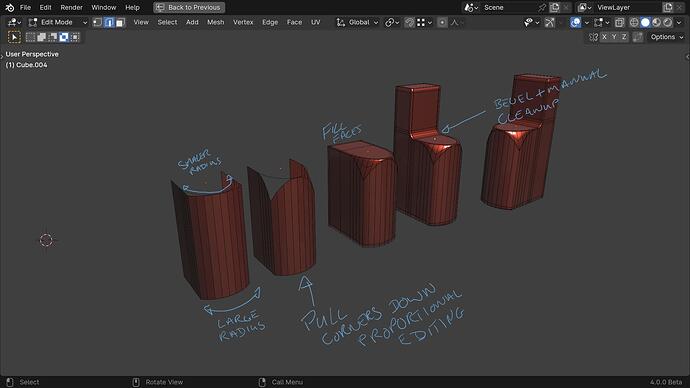Click the Blender logo icon

[x=9, y=7]
